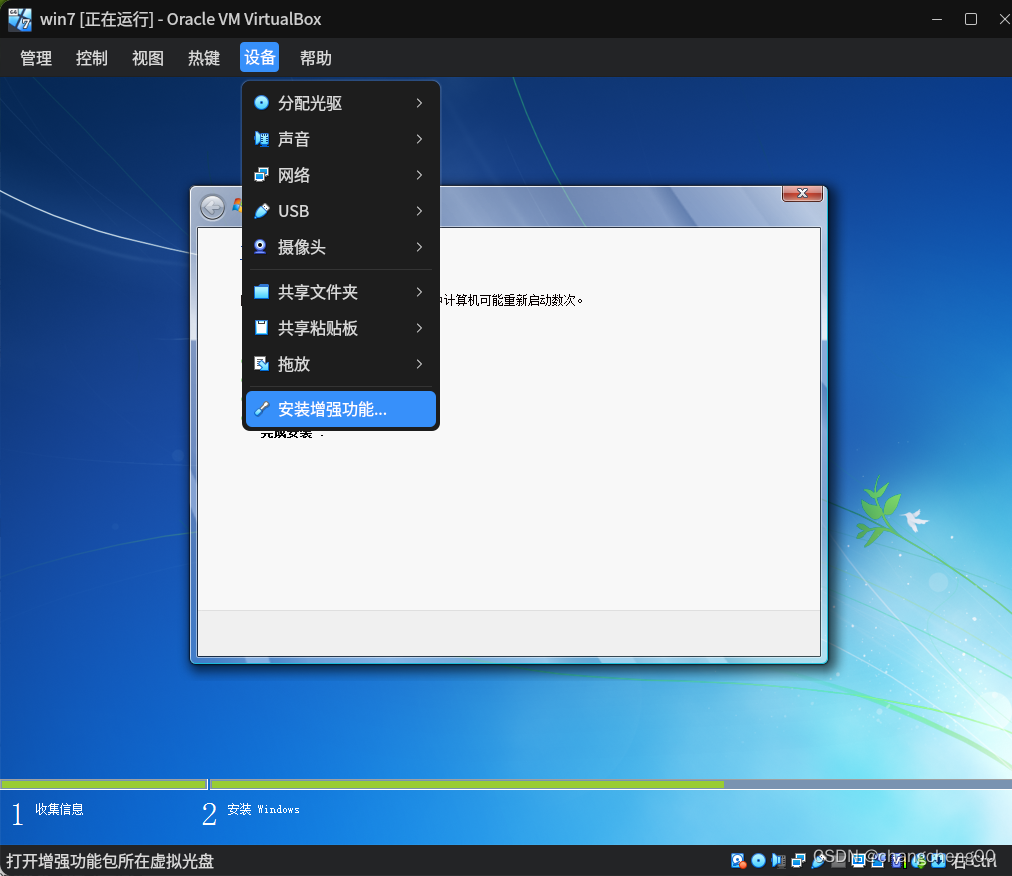Open the 热键 menu
Screen dimensions: 1012x876
click(204, 58)
